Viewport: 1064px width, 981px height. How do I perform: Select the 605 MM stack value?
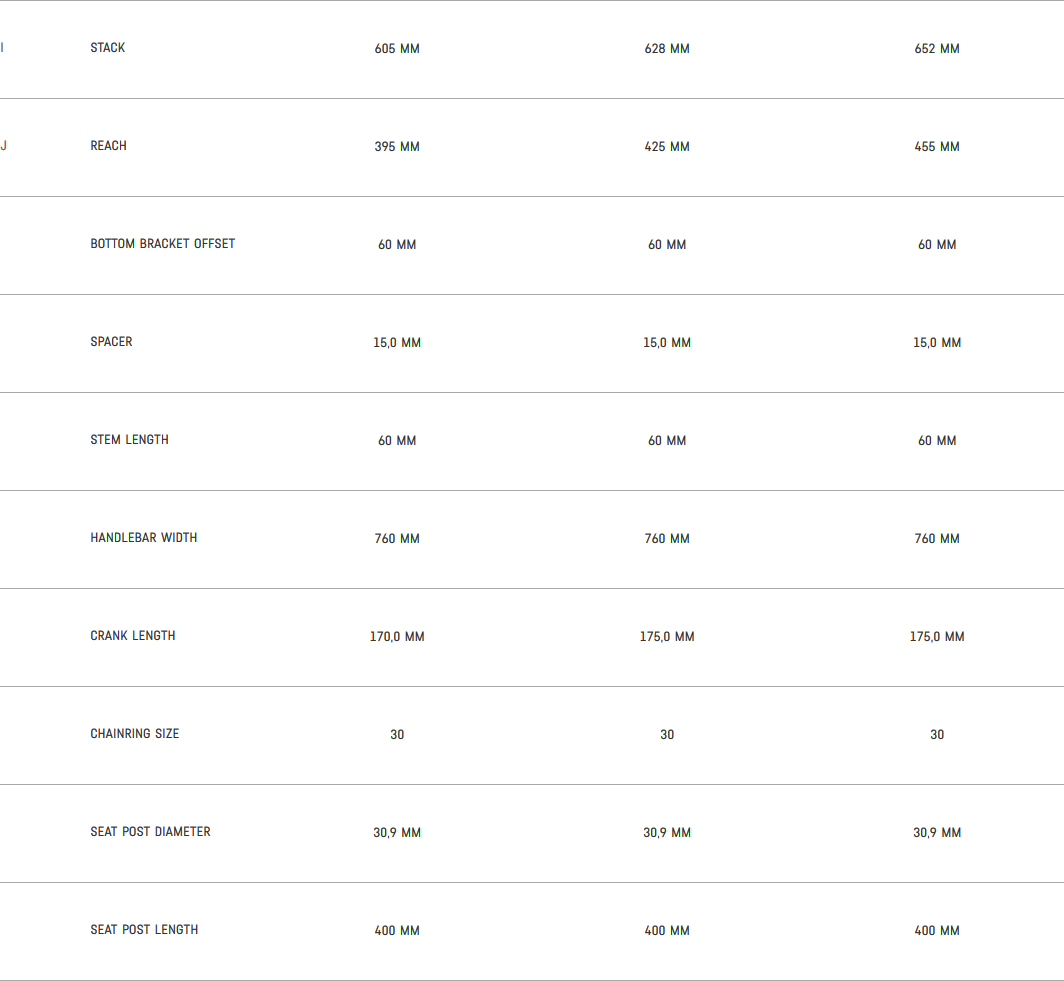397,49
